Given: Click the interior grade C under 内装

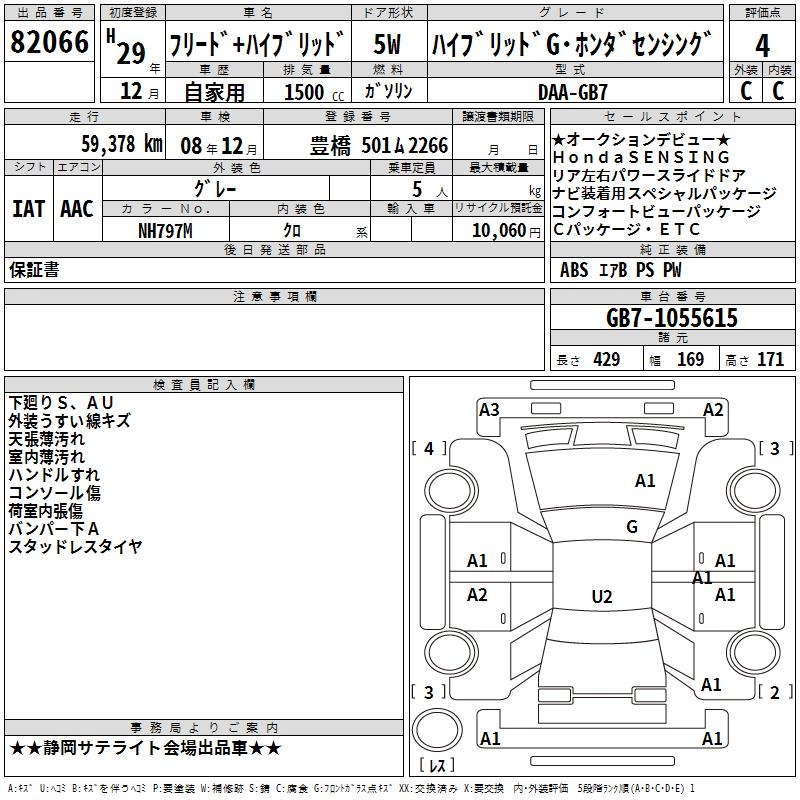Looking at the screenshot, I should (779, 90).
